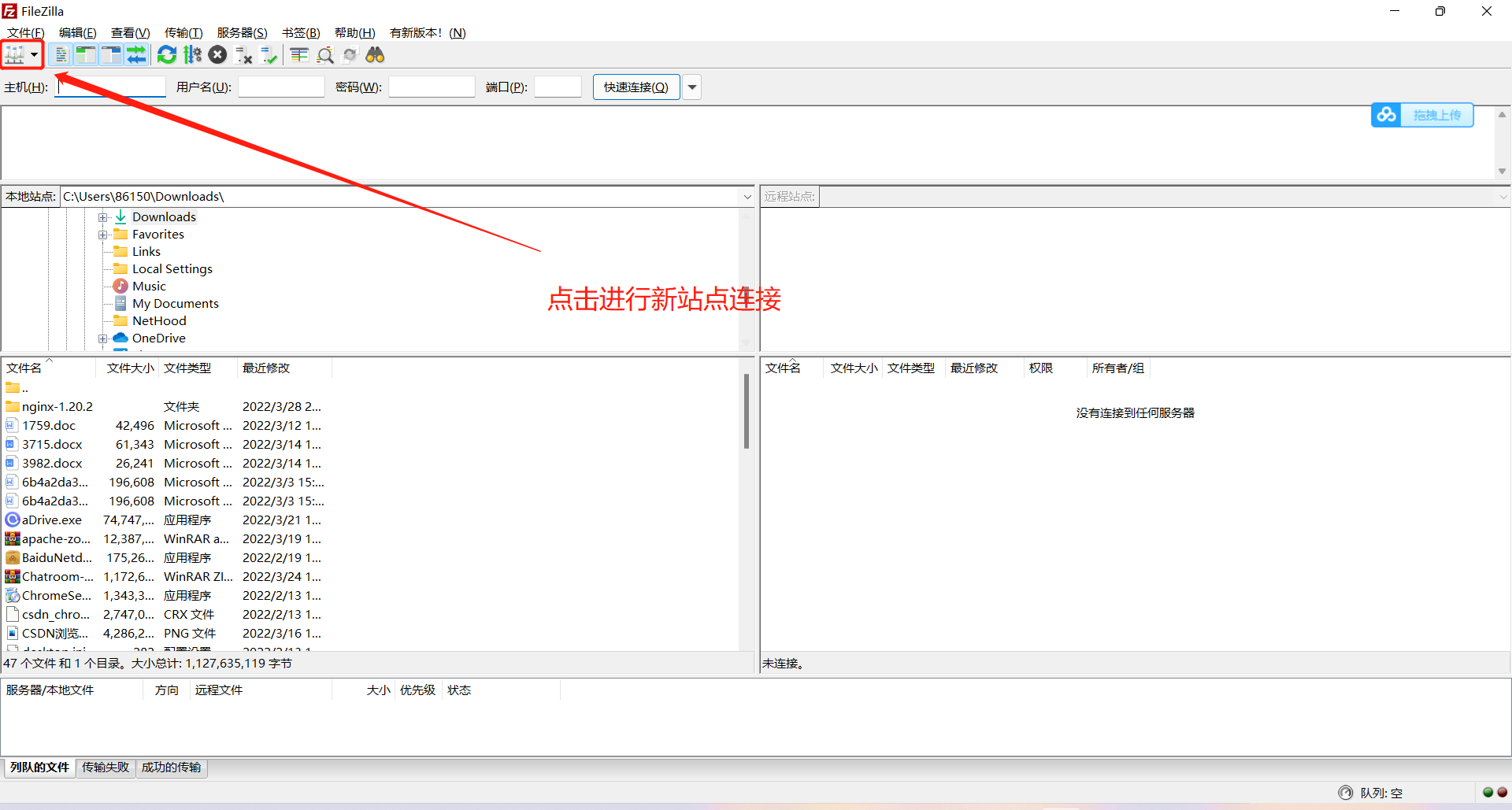Sort local files by 文件大小 column

tap(128, 368)
